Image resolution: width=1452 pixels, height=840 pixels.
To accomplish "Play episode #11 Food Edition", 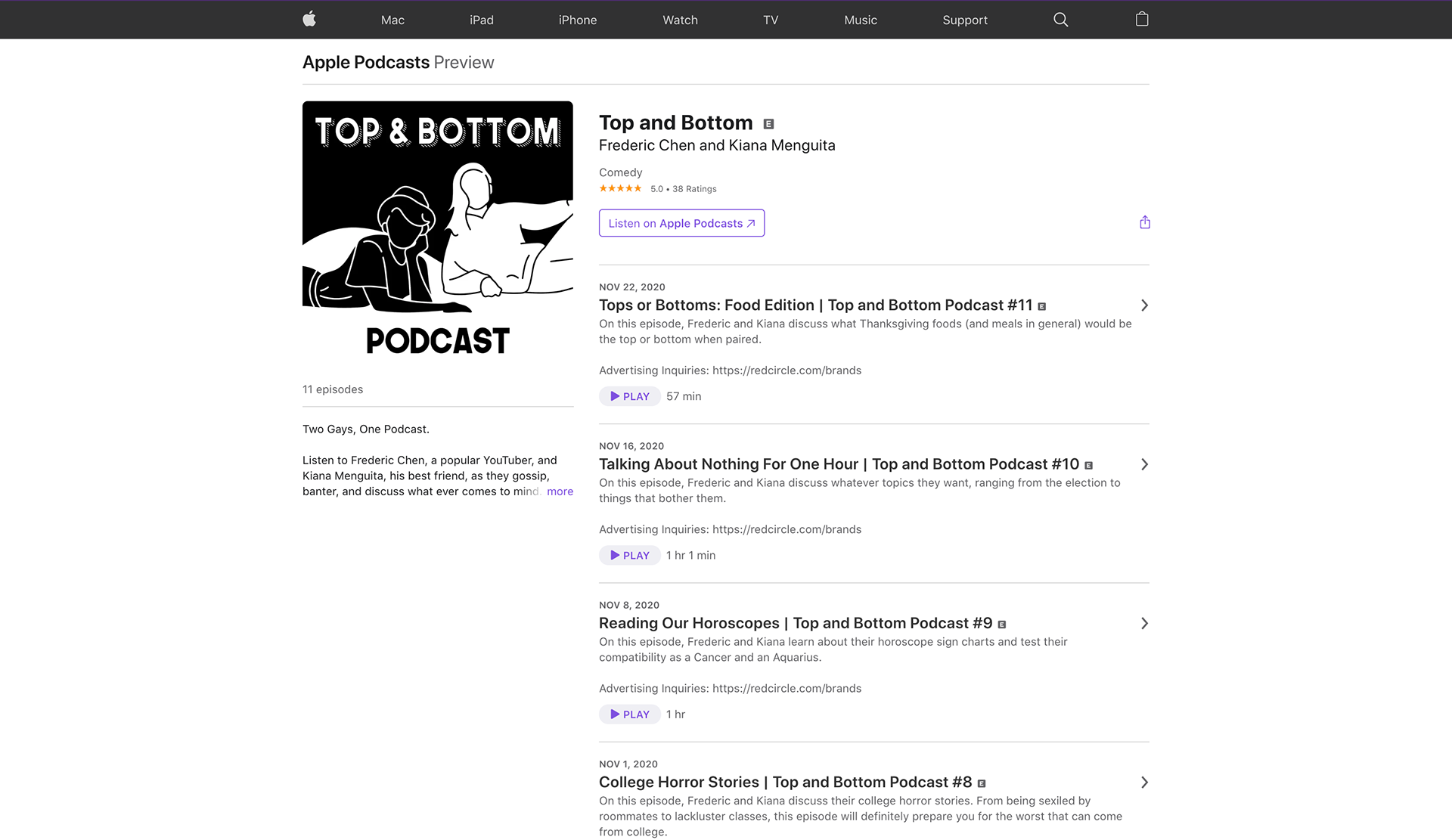I will 630,396.
